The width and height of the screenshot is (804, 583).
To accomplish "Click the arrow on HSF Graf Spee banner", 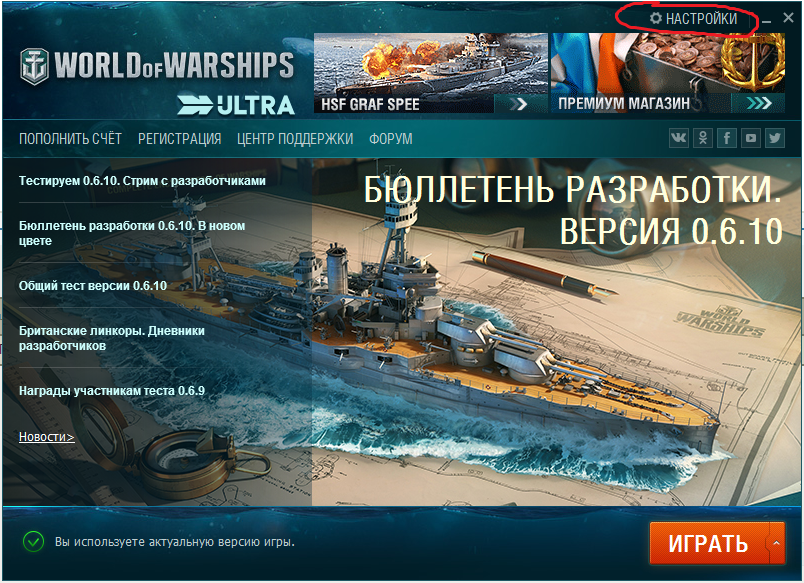I will point(518,104).
